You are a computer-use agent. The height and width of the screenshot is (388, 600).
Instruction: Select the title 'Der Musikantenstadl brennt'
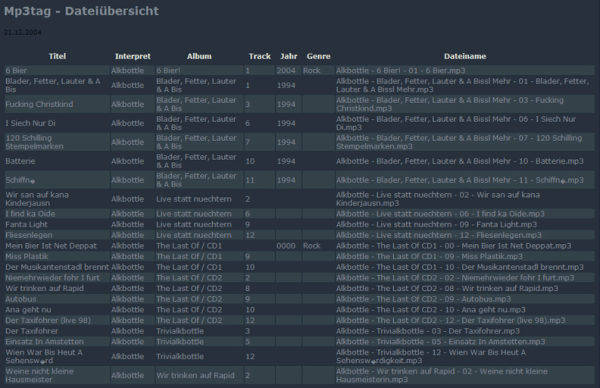57,267
